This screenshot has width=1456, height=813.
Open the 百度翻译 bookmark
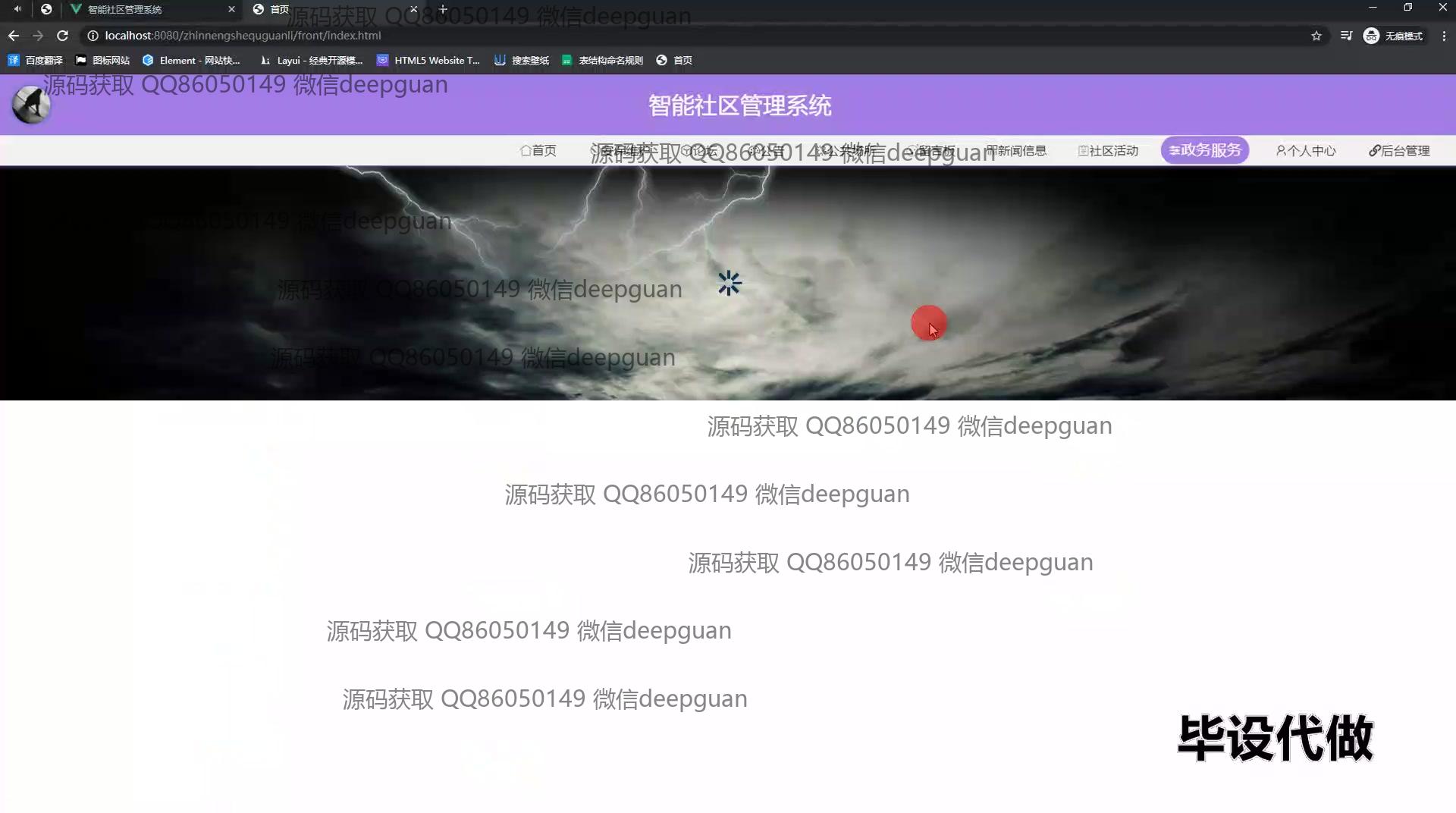pos(36,61)
